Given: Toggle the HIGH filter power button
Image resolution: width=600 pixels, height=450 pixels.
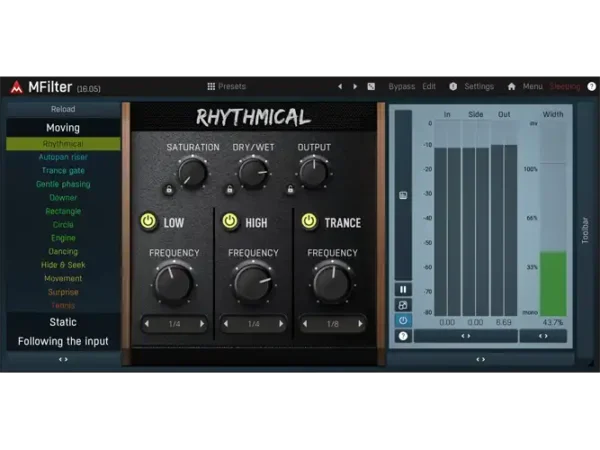Looking at the screenshot, I should pyautogui.click(x=230, y=221).
